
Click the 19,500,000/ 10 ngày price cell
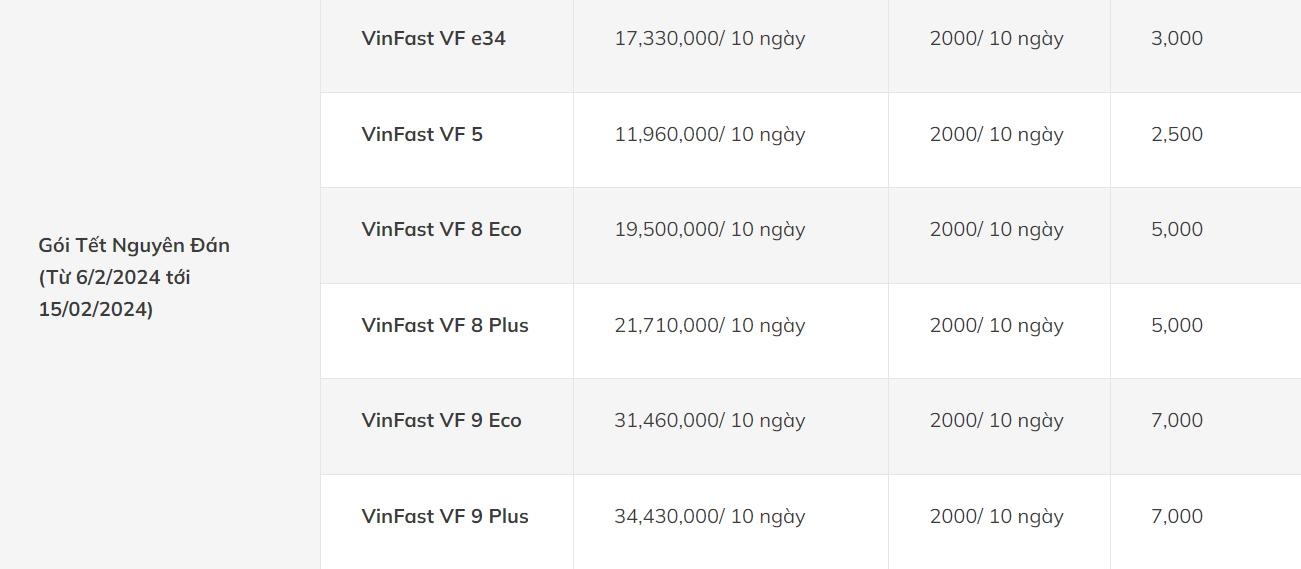(709, 229)
